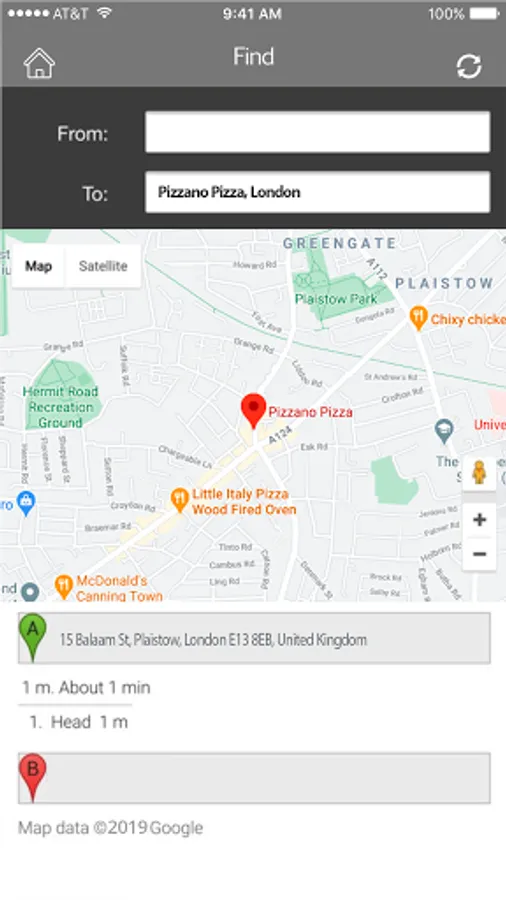Select the red Pizzano Pizza map pin
This screenshot has width=506, height=900.
[x=253, y=411]
